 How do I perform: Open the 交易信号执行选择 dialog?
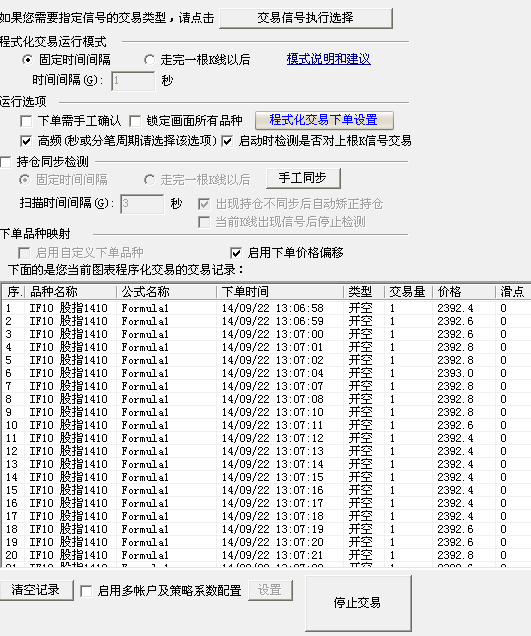pos(306,18)
